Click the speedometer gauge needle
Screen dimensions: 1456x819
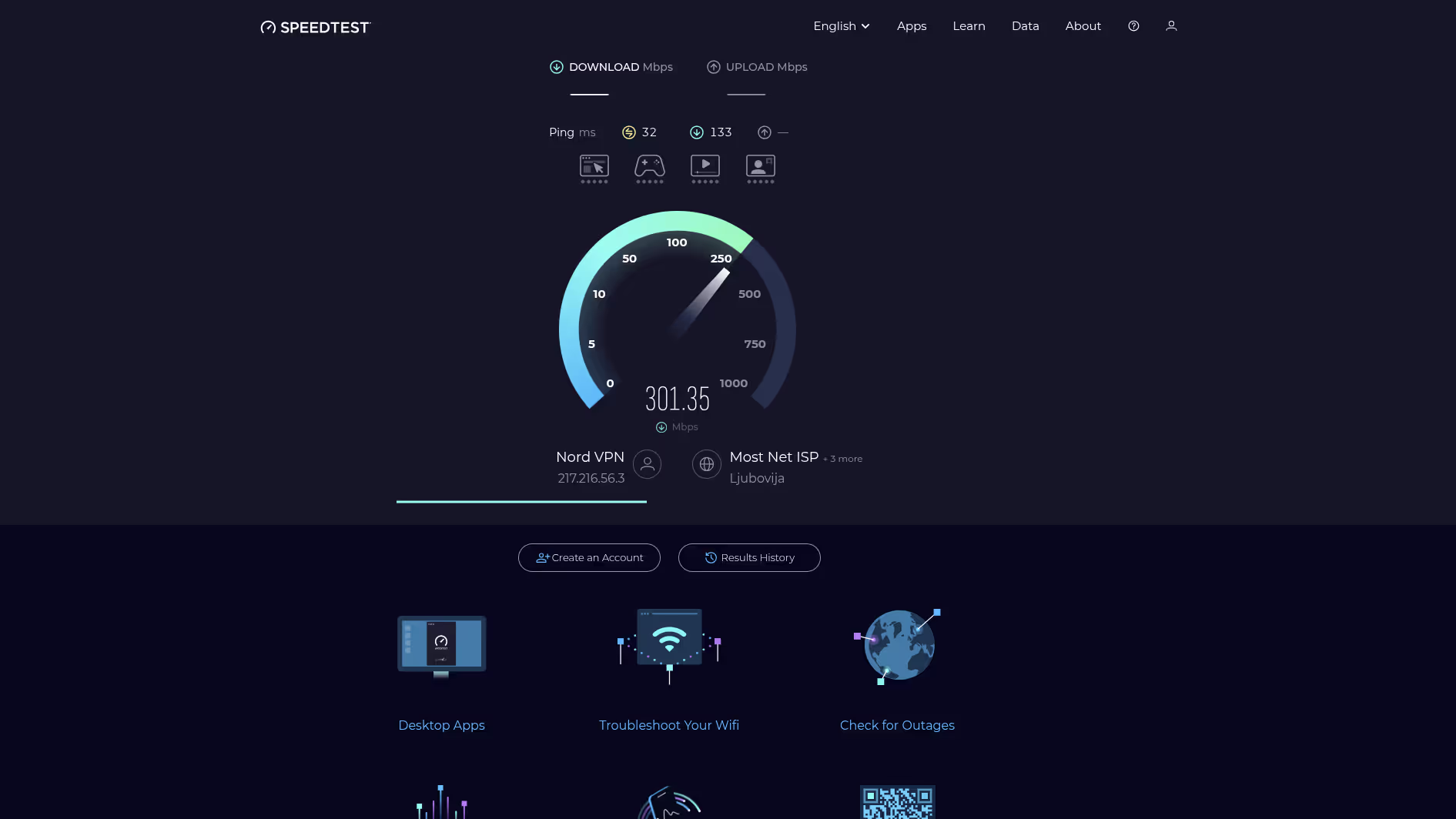pos(699,303)
